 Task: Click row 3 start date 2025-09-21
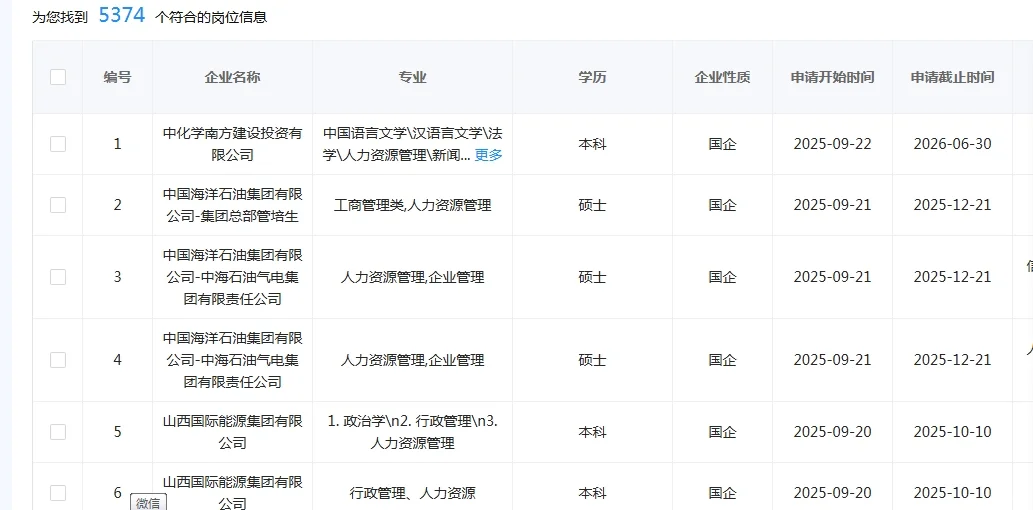tap(832, 277)
